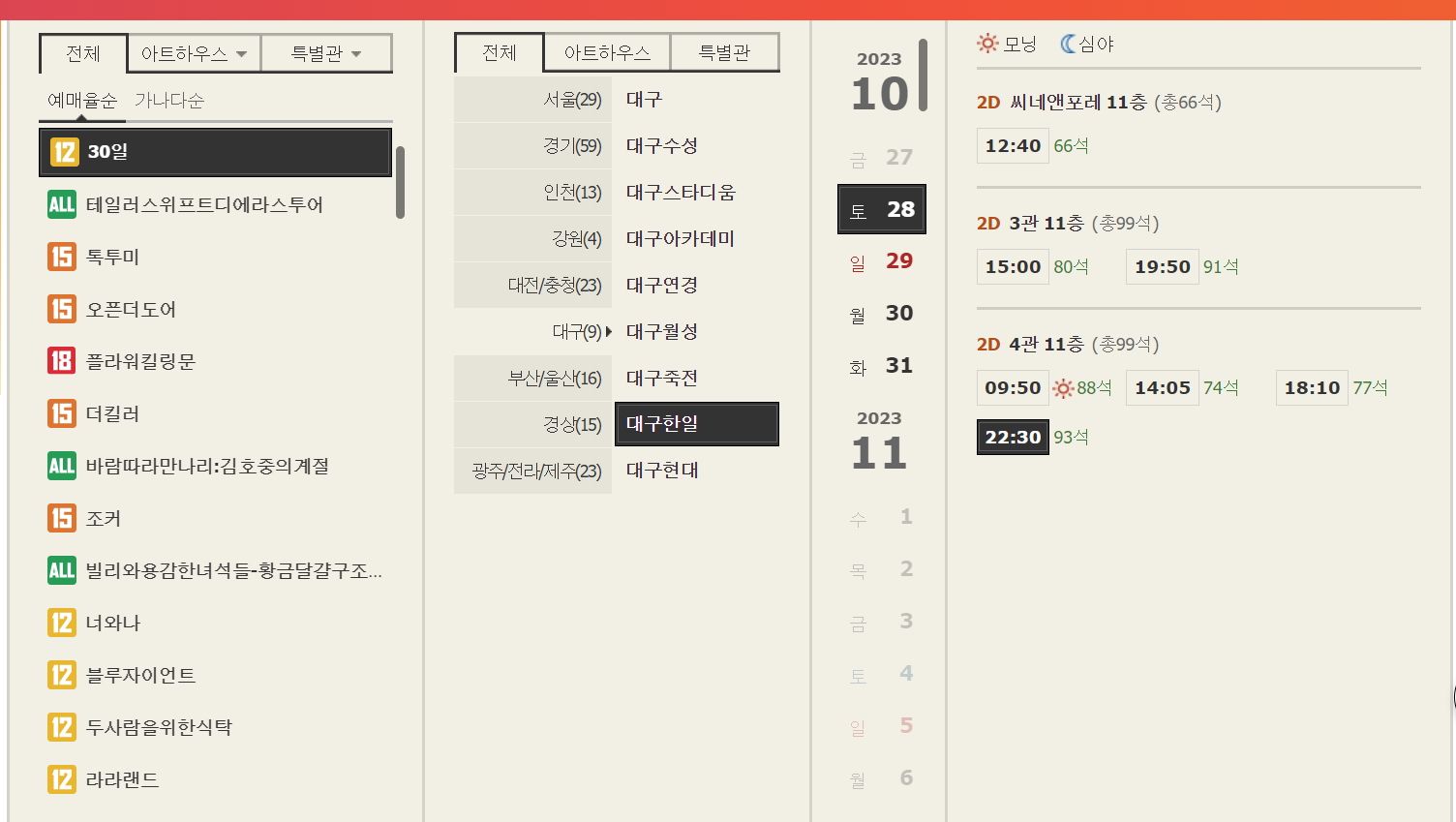Open the 특별관 dropdown in movie panel
The image size is (1456, 822).
[326, 53]
